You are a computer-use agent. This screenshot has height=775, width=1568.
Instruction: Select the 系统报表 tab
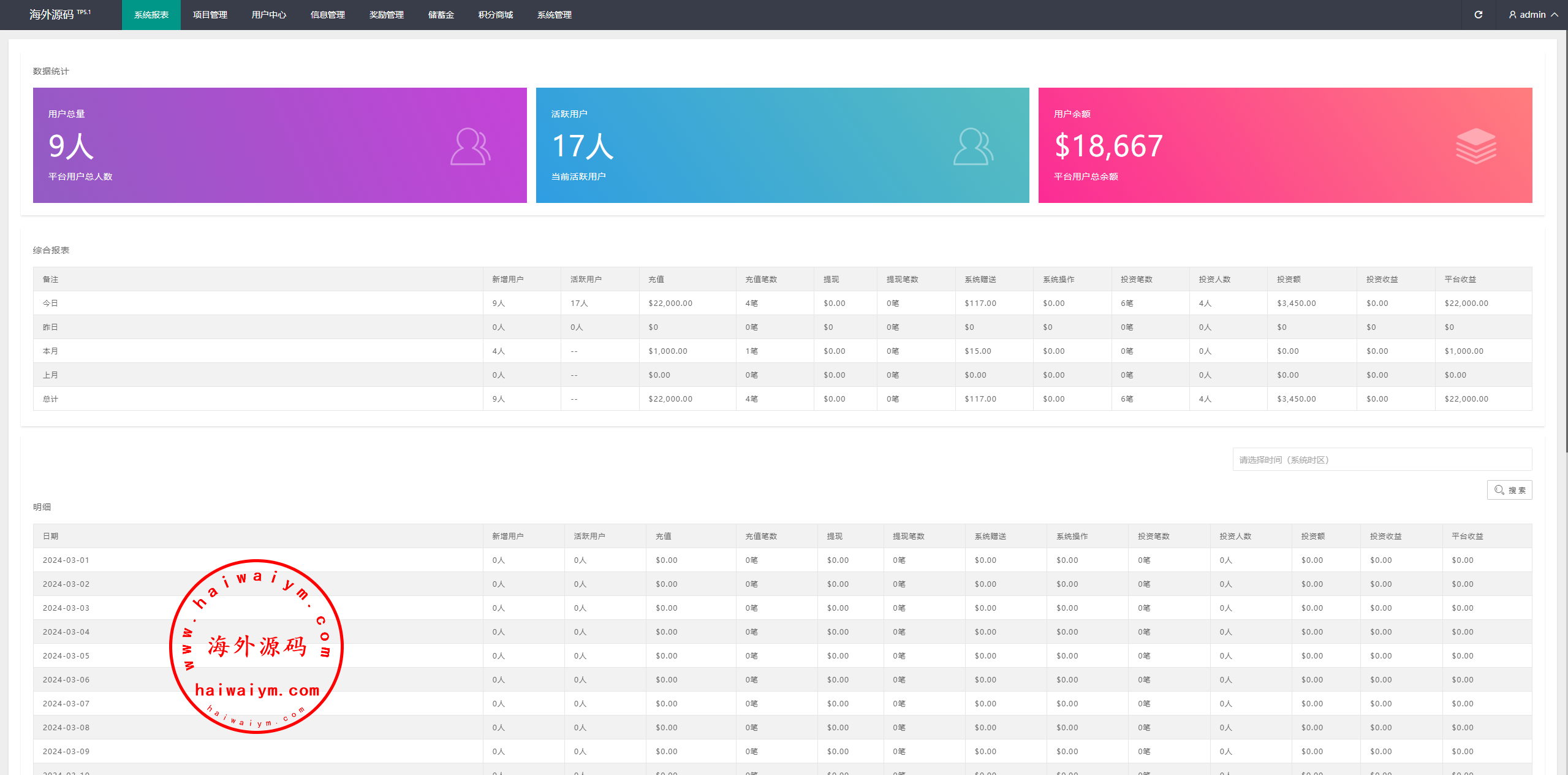coord(151,15)
